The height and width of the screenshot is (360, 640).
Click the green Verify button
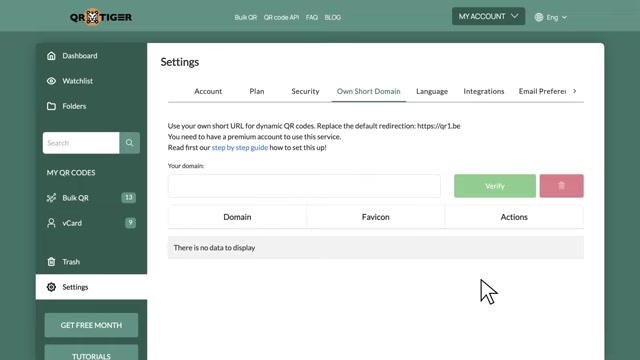[495, 186]
